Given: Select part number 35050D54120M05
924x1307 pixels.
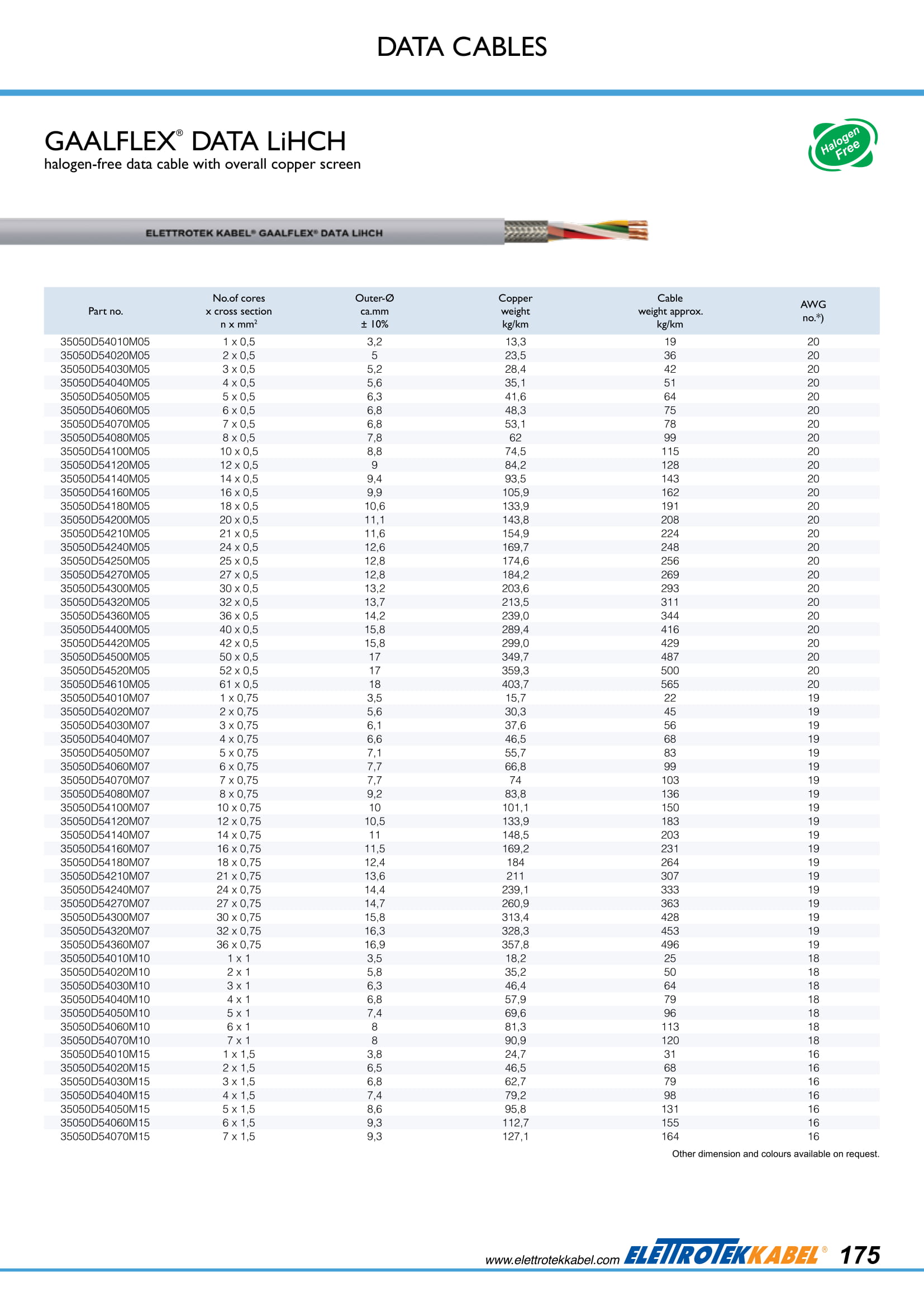Looking at the screenshot, I should [105, 465].
